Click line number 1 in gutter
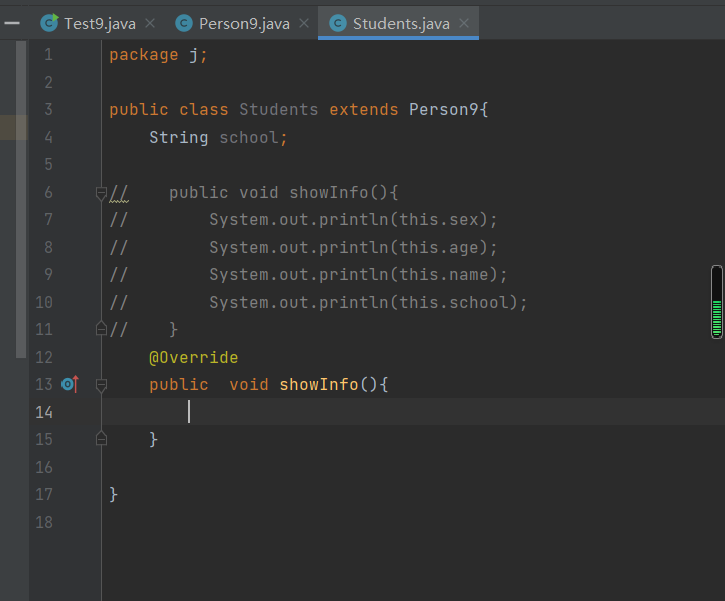 48,55
